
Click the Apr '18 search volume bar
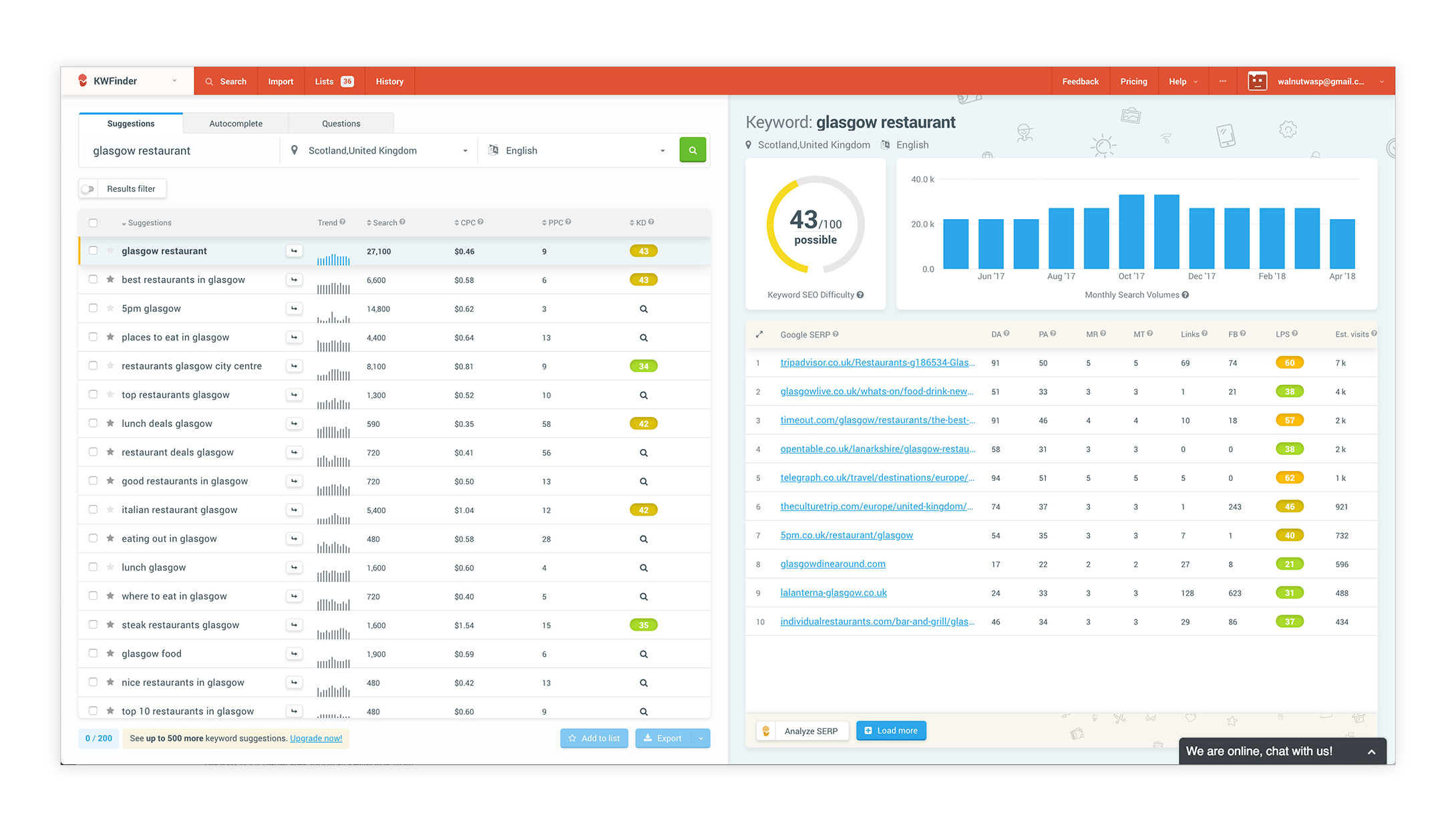point(1342,244)
